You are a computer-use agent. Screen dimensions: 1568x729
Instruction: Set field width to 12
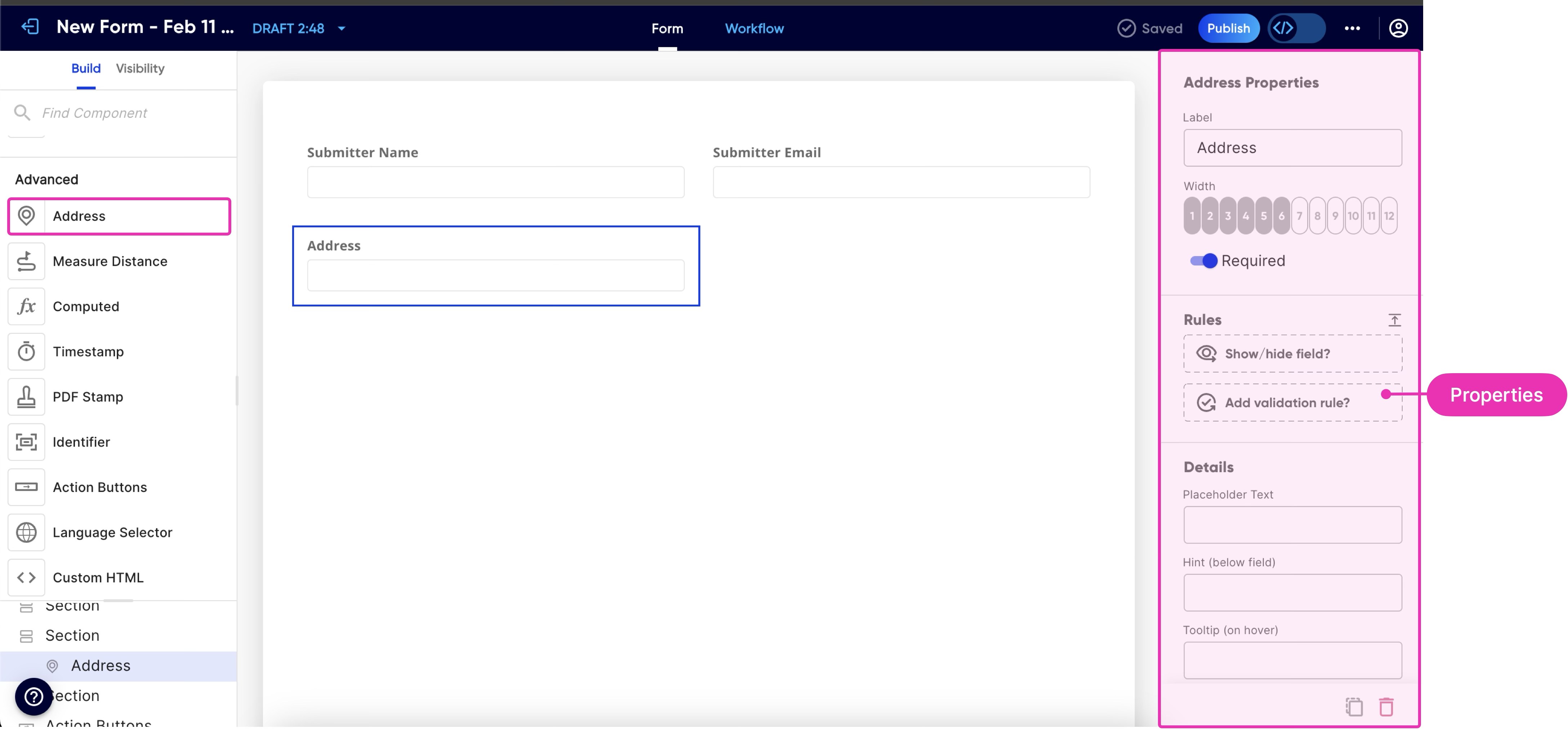tap(1389, 216)
